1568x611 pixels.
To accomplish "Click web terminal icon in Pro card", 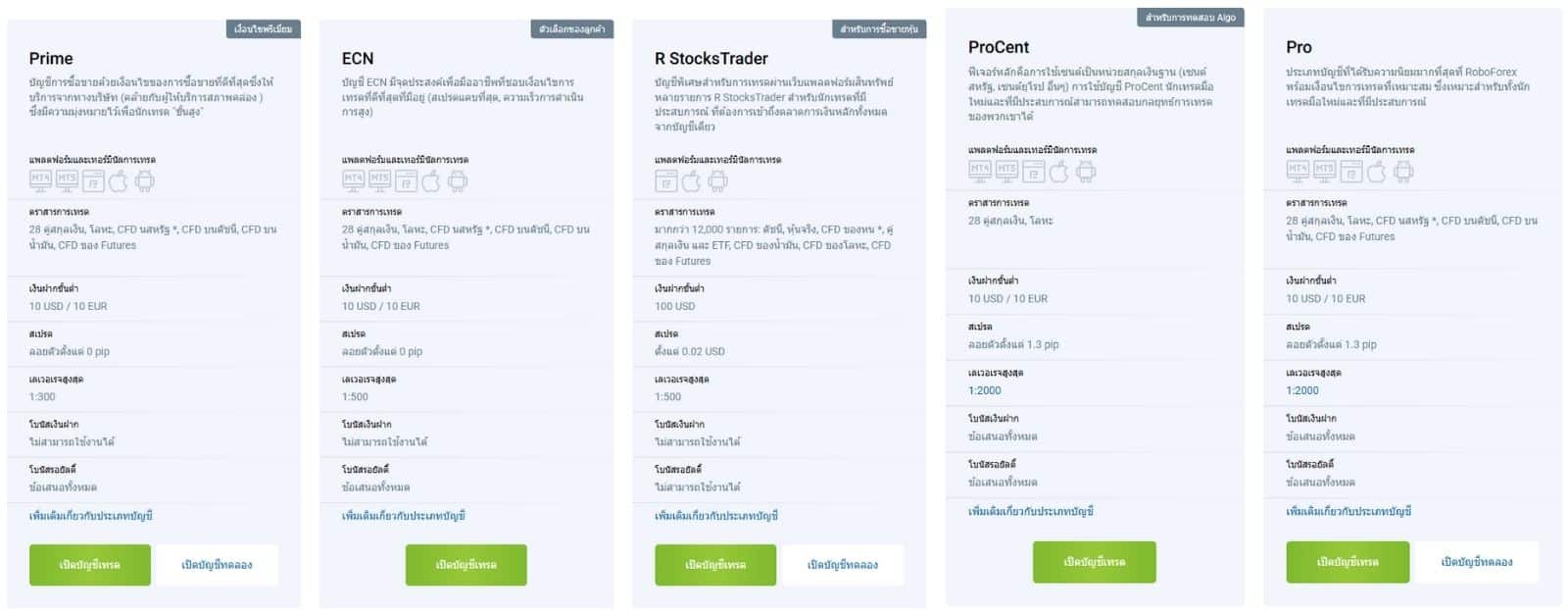I will click(x=1351, y=172).
